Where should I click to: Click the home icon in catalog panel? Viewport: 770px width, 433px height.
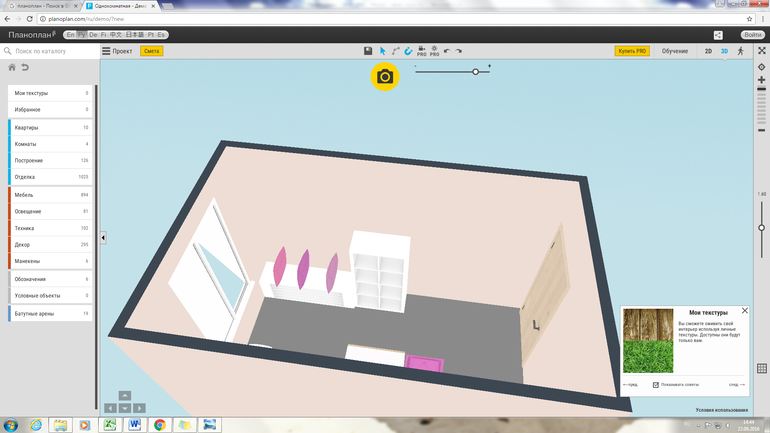click(x=12, y=67)
